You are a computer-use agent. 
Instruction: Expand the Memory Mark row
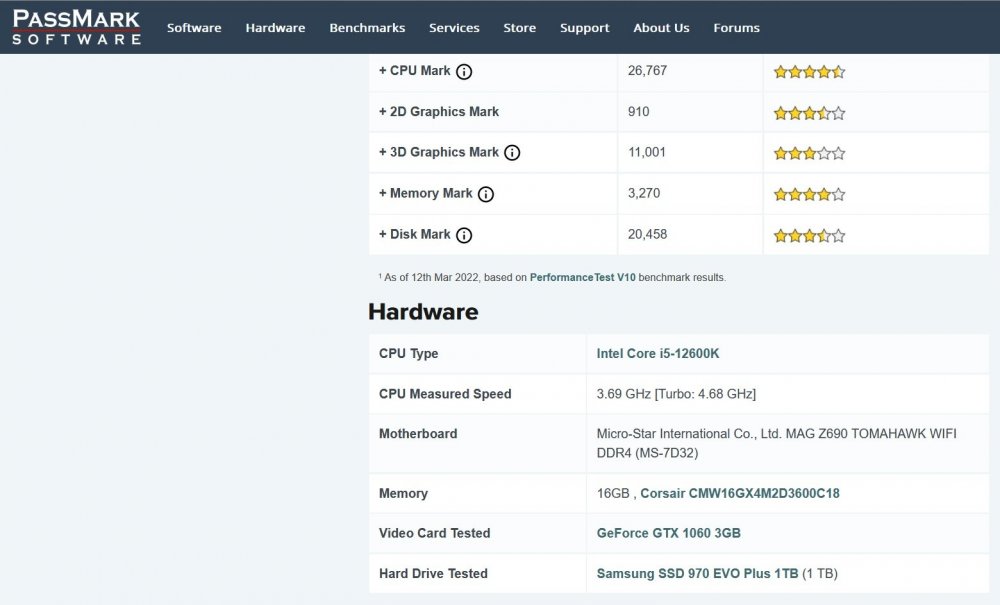[x=425, y=194]
